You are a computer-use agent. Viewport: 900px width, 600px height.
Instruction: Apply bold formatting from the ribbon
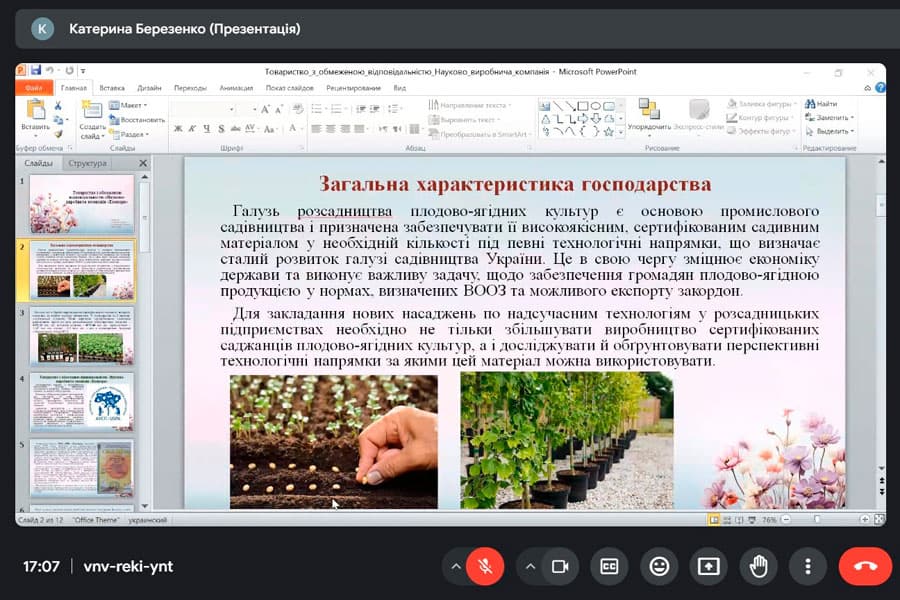pos(176,127)
